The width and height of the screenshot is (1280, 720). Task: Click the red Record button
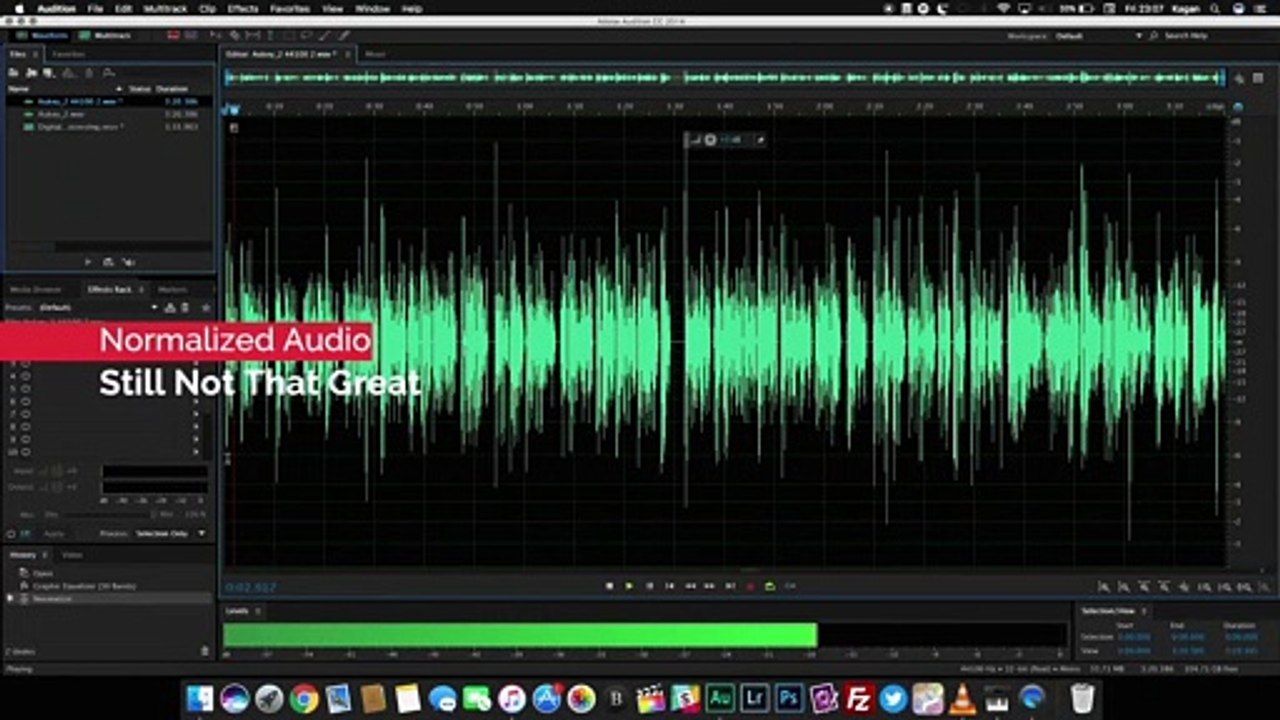[750, 585]
